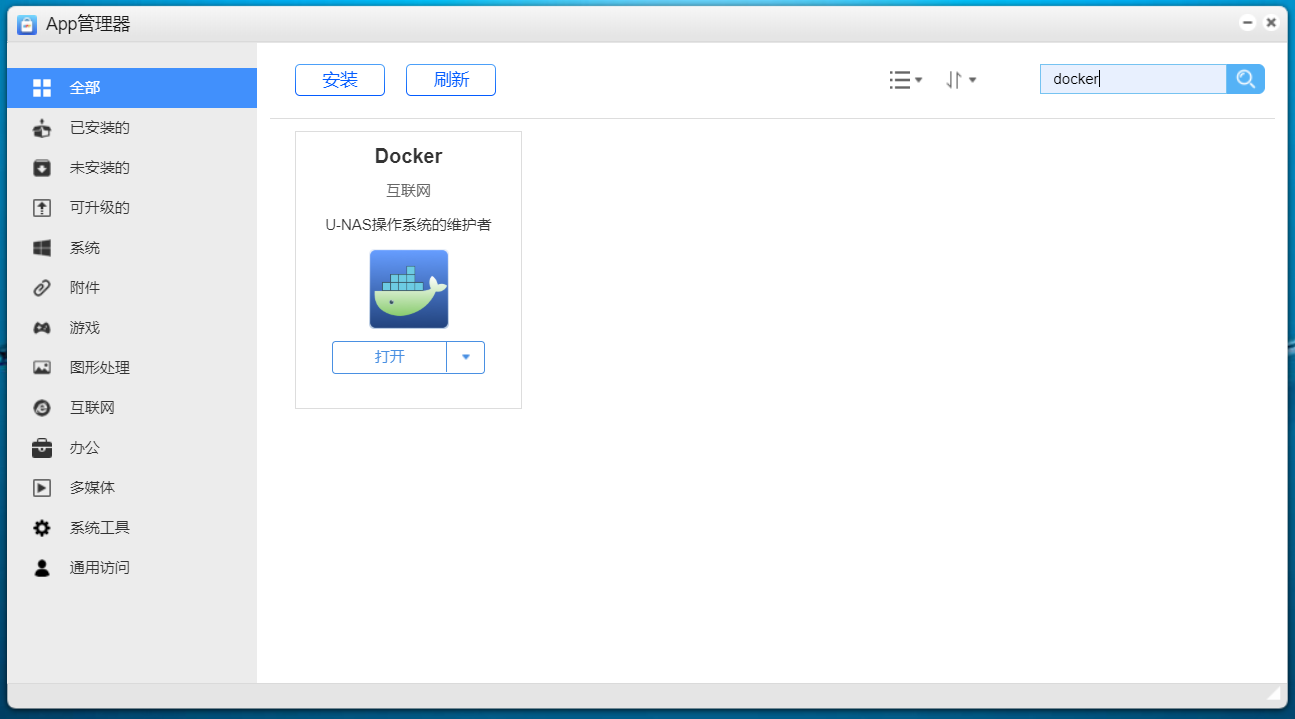The height and width of the screenshot is (719, 1295).
Task: Click the search field containing docker
Action: pyautogui.click(x=1132, y=79)
